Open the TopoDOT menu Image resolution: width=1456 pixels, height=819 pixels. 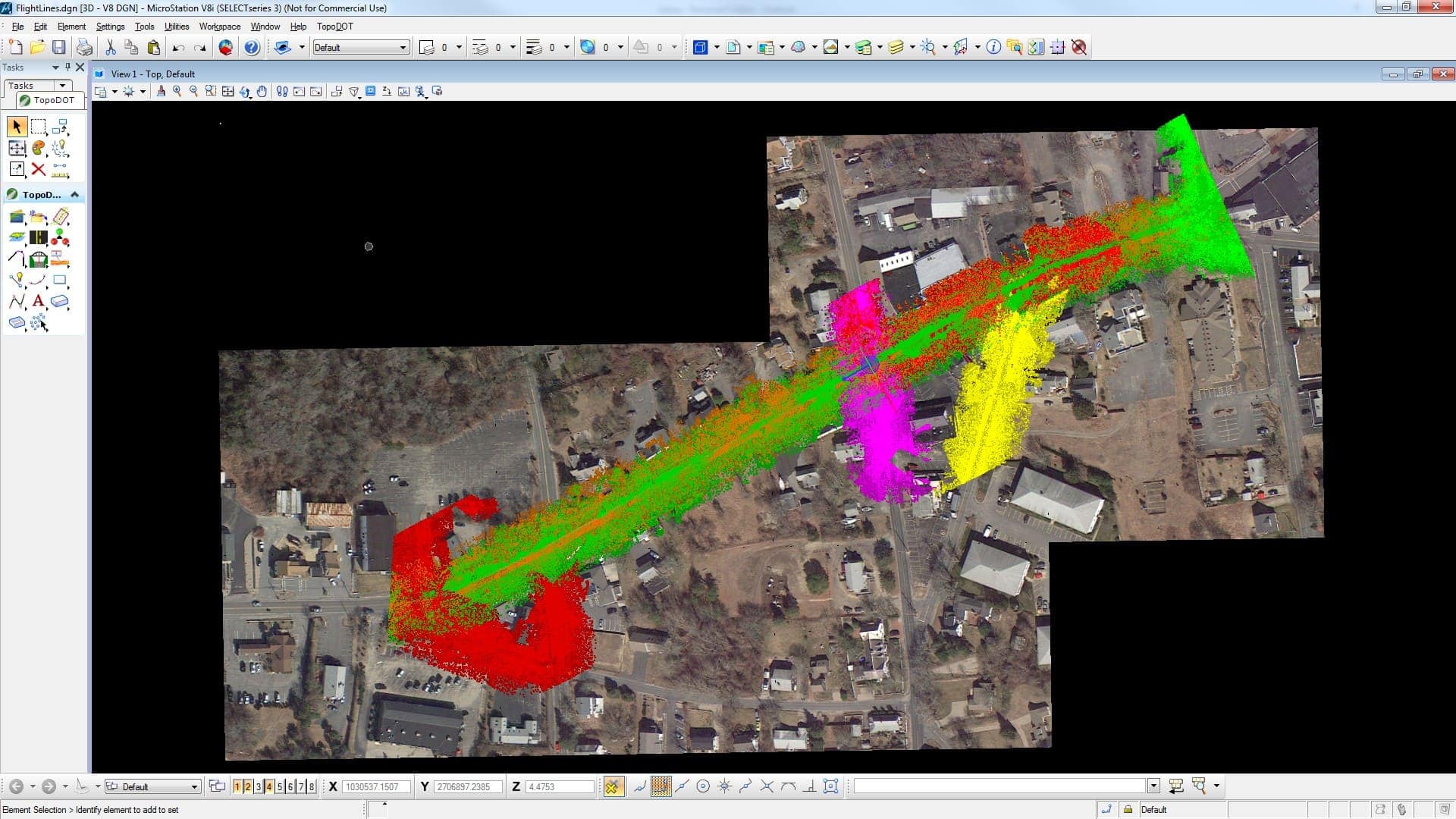pyautogui.click(x=334, y=27)
